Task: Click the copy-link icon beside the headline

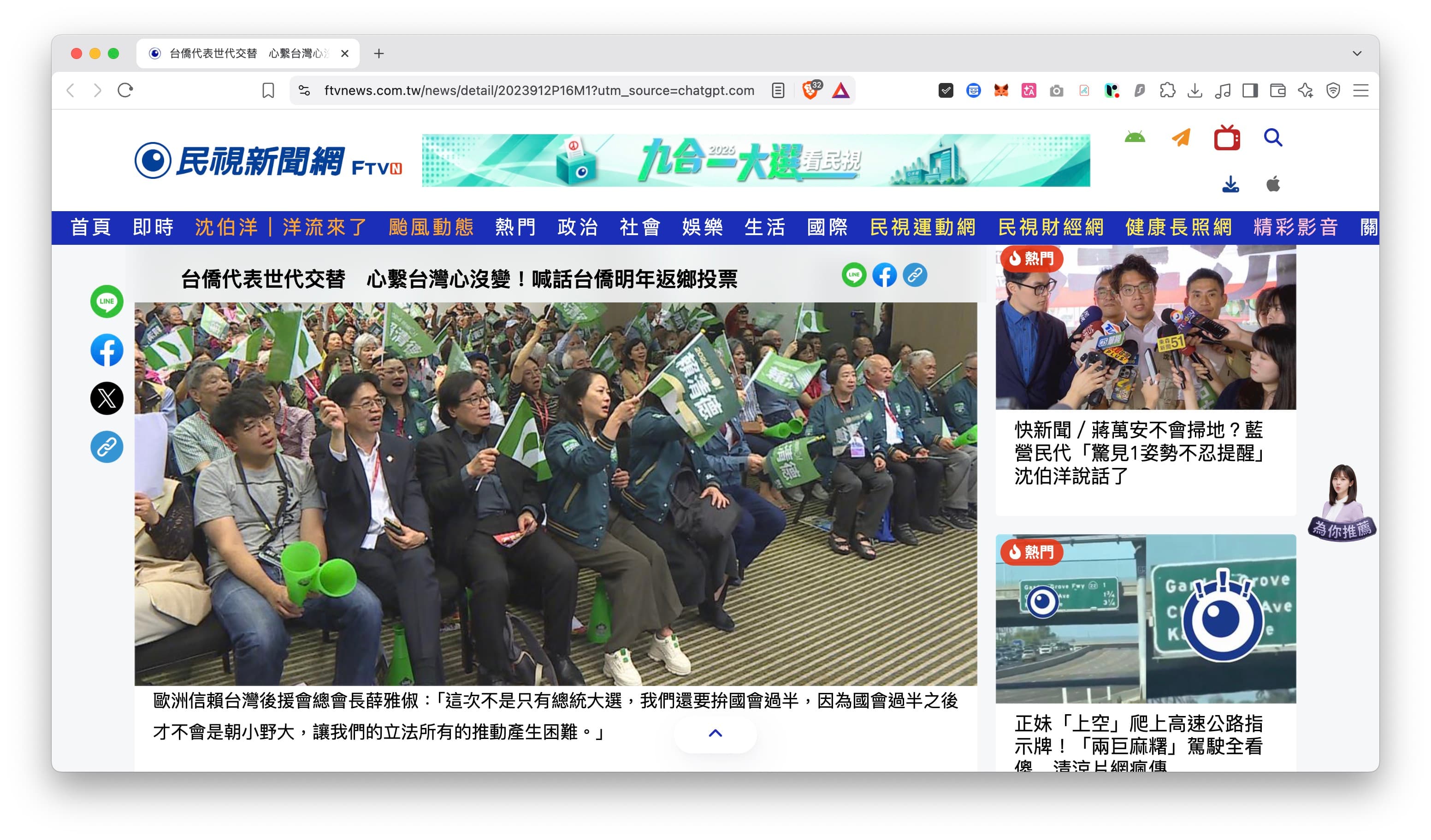Action: point(915,275)
